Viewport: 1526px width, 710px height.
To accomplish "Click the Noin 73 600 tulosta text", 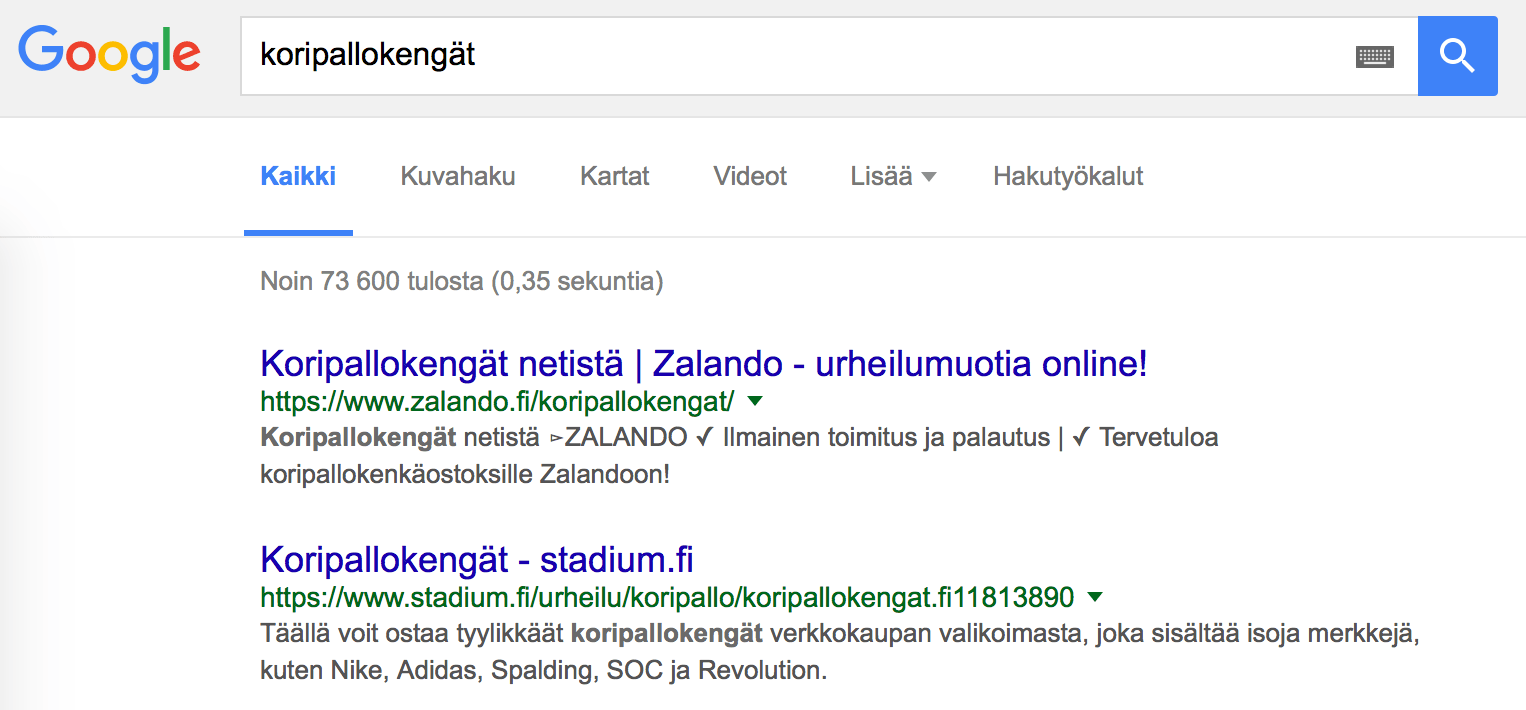I will click(x=462, y=282).
